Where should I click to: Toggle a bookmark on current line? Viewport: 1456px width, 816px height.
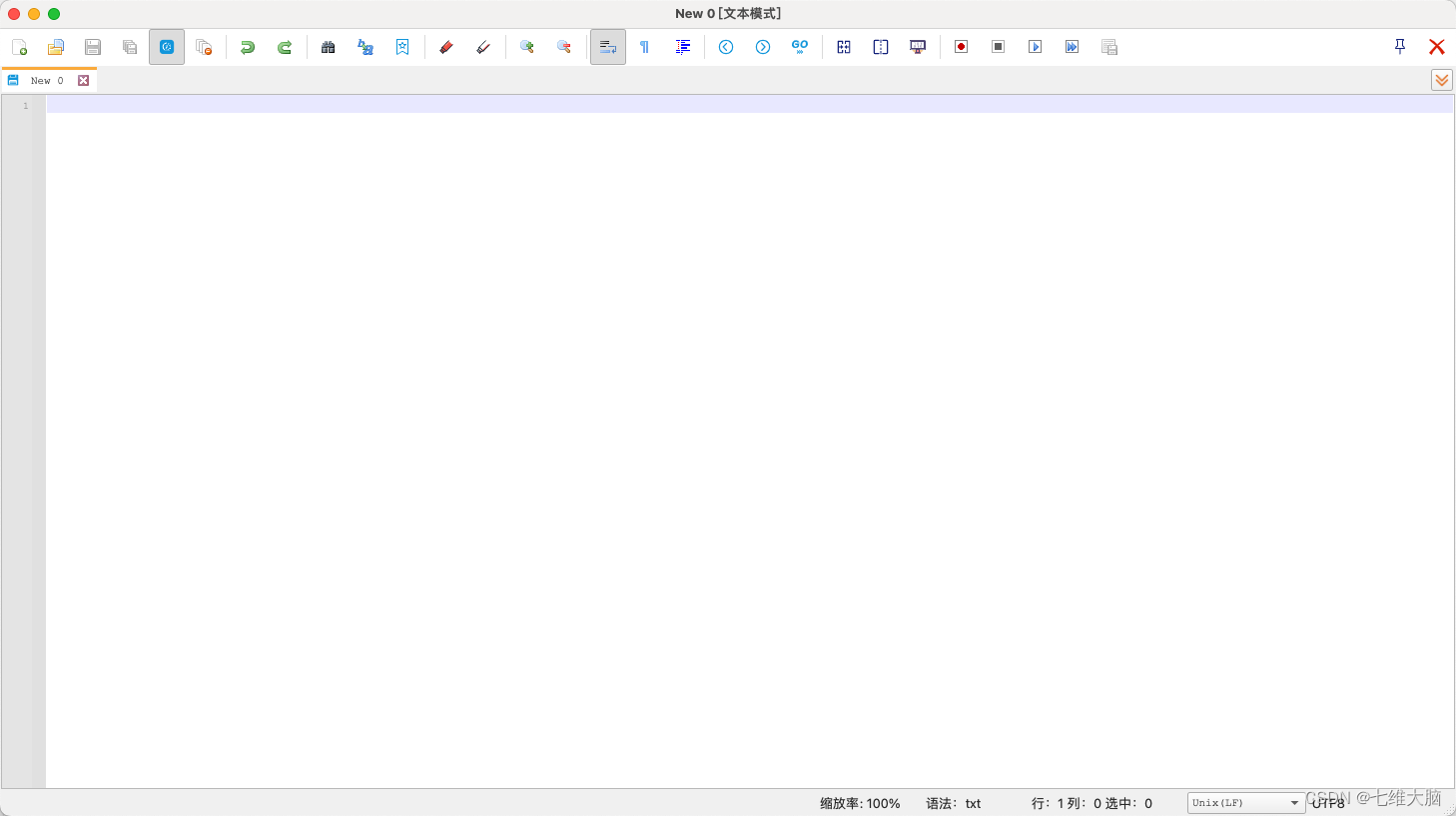coord(402,47)
